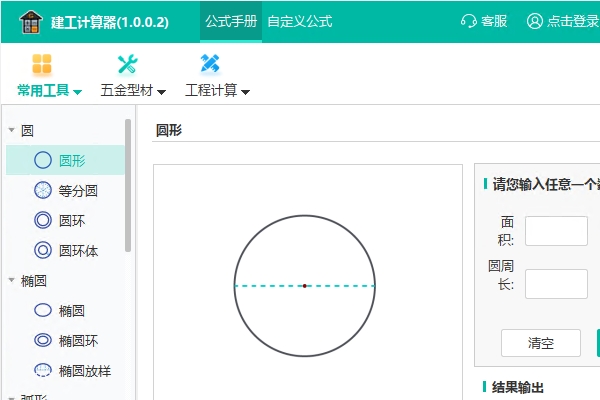Collapse the 椭圆 tree category
Viewport: 600px width, 400px height.
(11, 281)
